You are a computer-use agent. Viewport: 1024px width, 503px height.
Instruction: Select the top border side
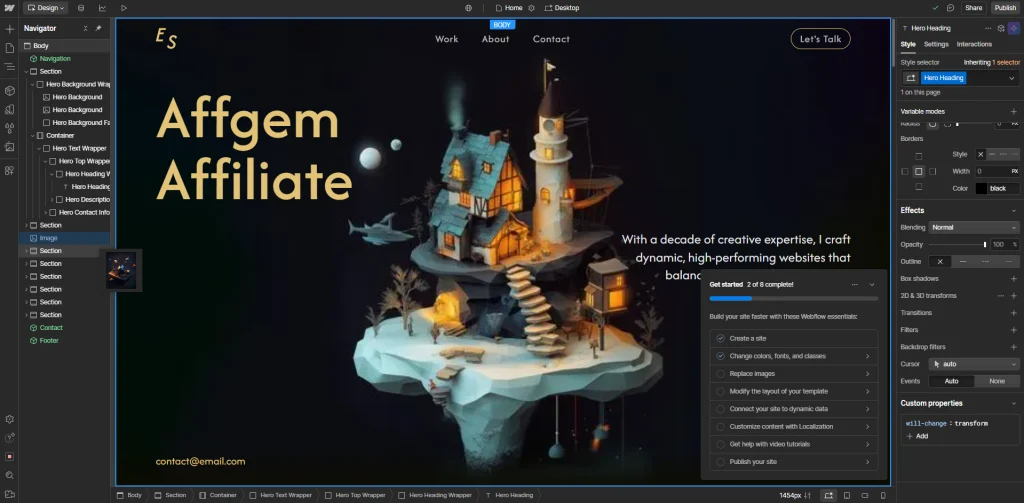(919, 156)
